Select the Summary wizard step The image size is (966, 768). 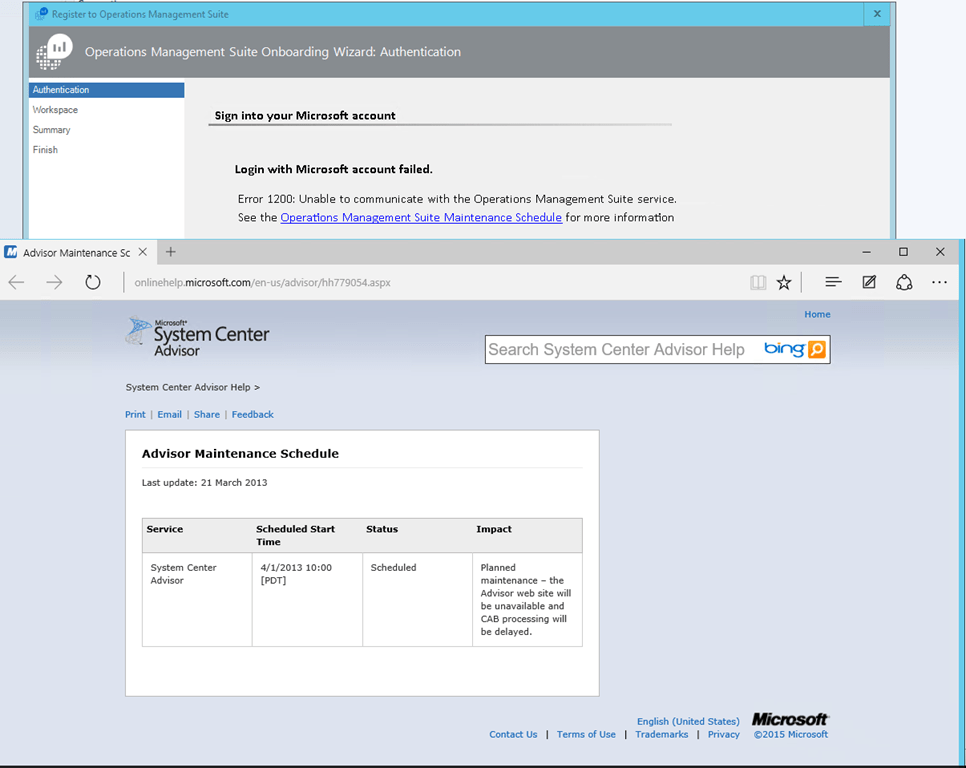pos(52,130)
